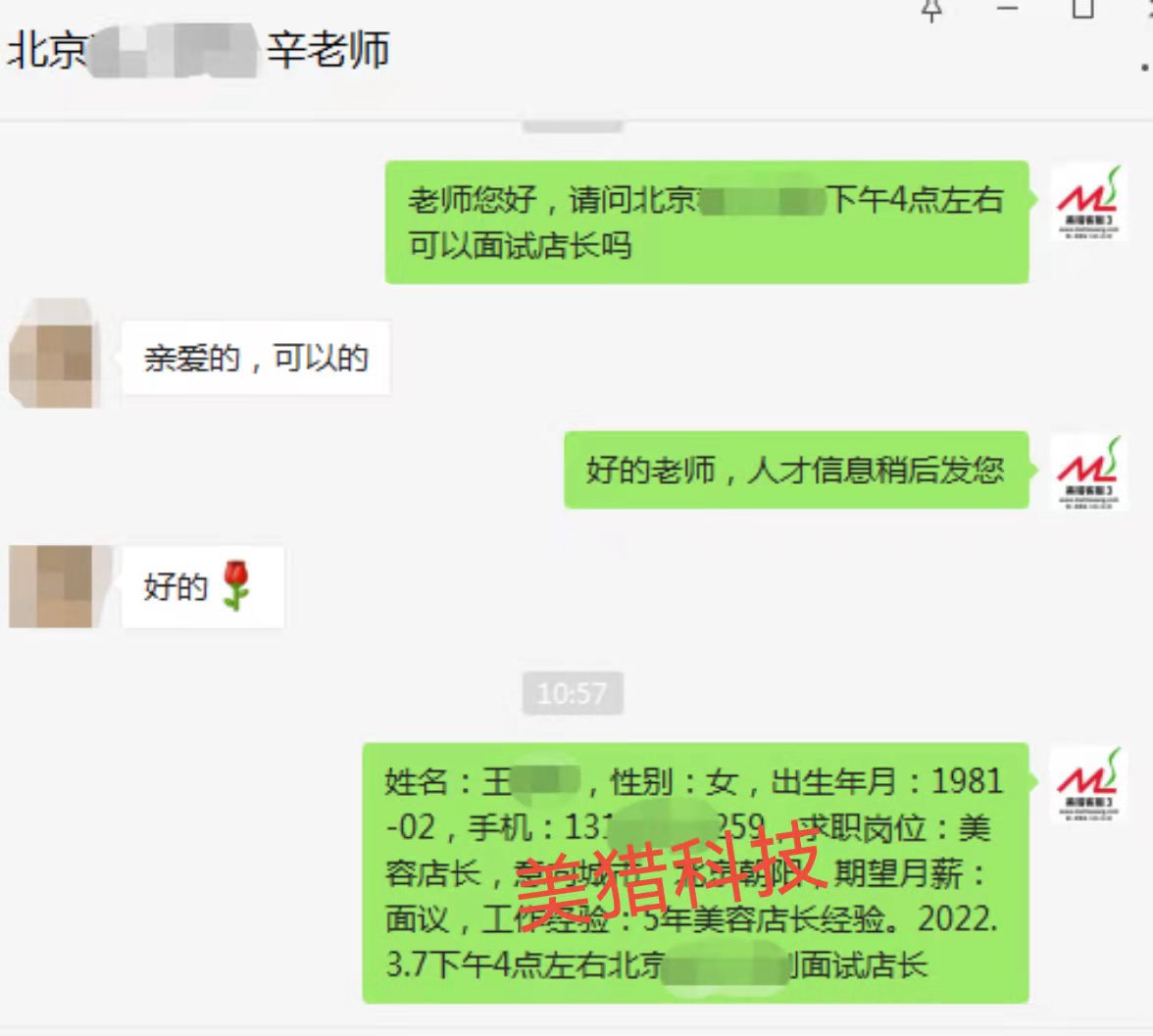Open sender avatar beside 好的老师 message
Screen dimensions: 1153x1036
pos(1088,472)
